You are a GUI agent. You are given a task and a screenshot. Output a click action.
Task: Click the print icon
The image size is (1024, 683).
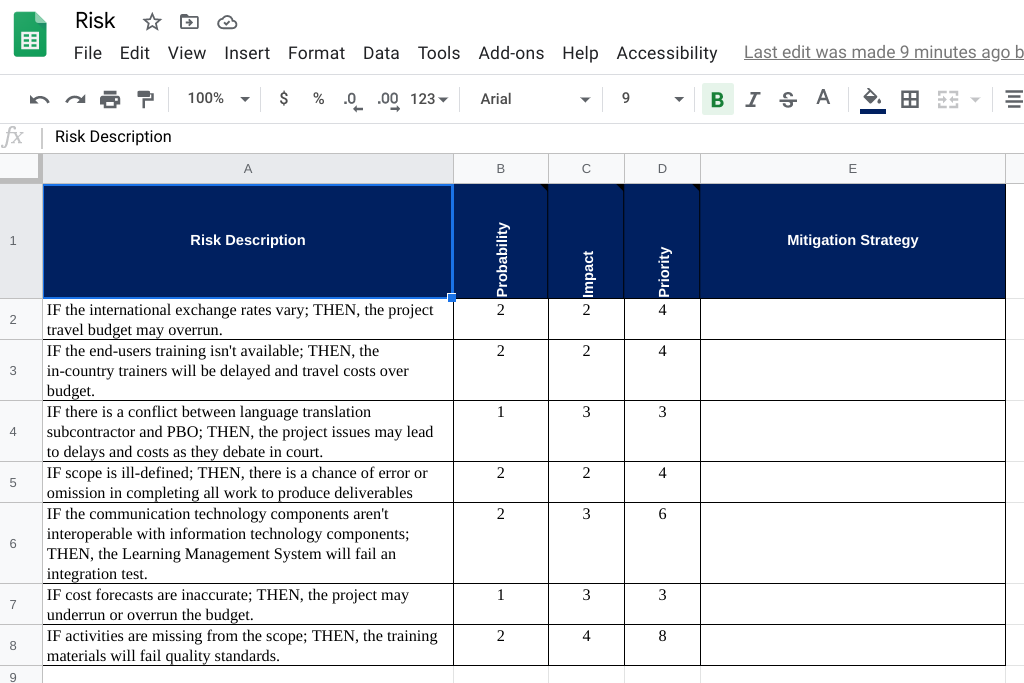110,99
